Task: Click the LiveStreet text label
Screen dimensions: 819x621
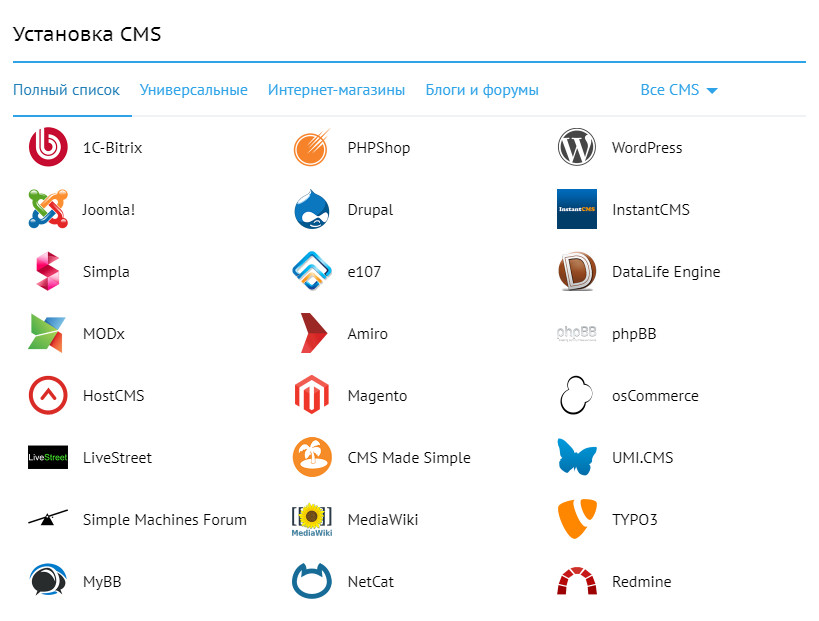Action: pyautogui.click(x=117, y=458)
